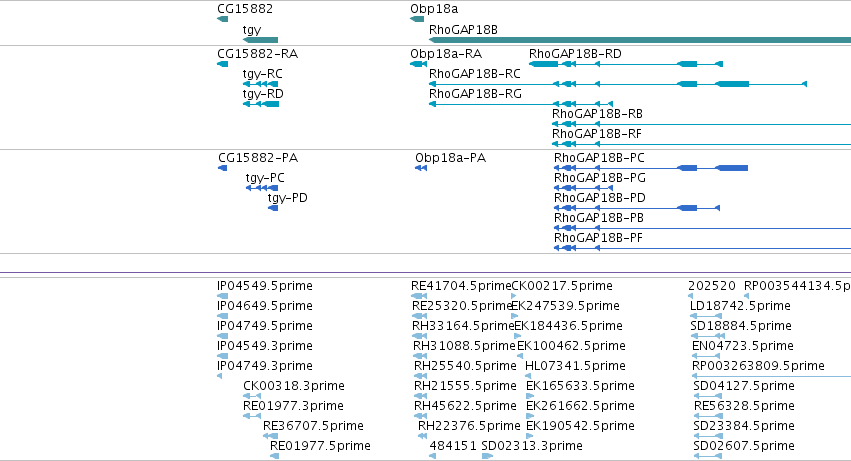Click the RhoGAP18B-PC protein label
This screenshot has width=851, height=461.
point(599,158)
